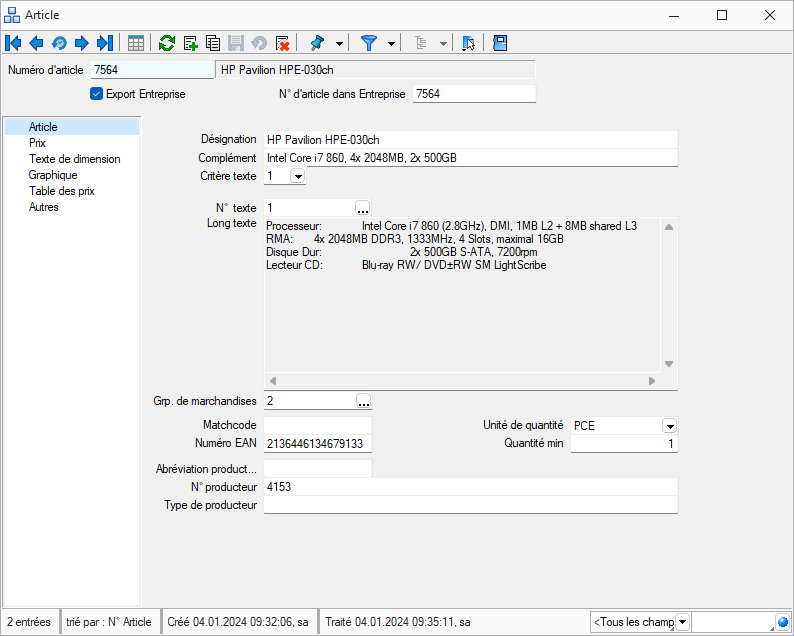Click the Long texte scroll right arrow
The width and height of the screenshot is (794, 636).
pyautogui.click(x=652, y=381)
